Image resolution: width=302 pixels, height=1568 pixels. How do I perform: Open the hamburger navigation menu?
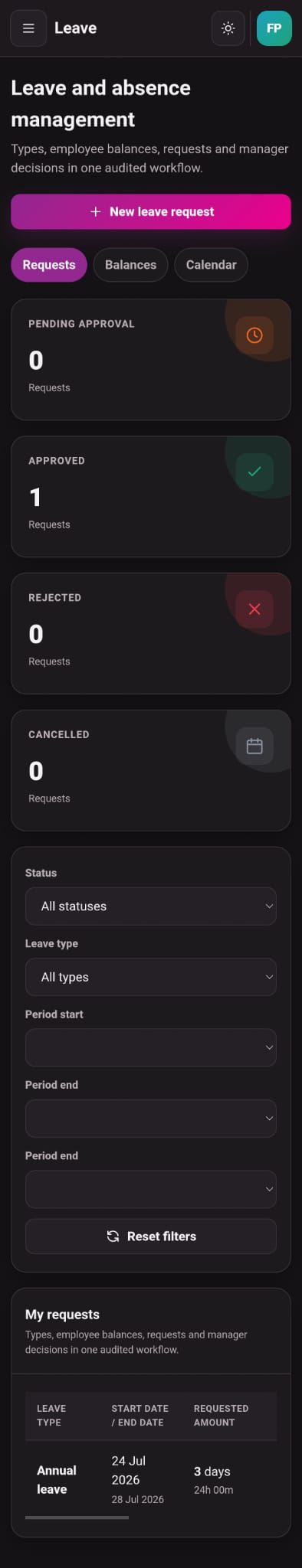(28, 28)
